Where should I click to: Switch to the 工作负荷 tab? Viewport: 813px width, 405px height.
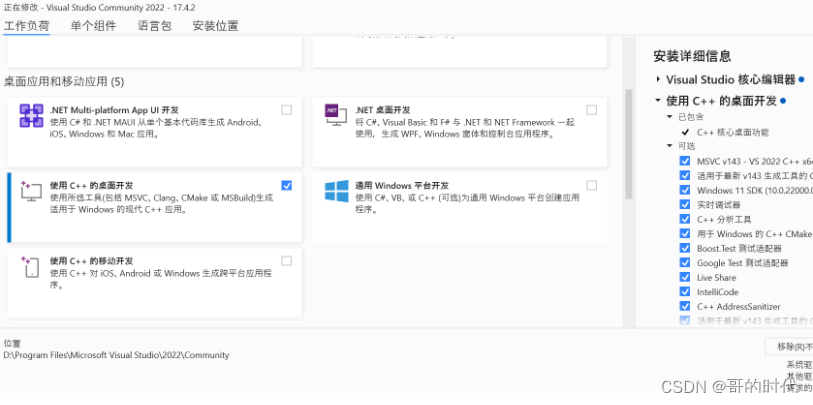26,26
